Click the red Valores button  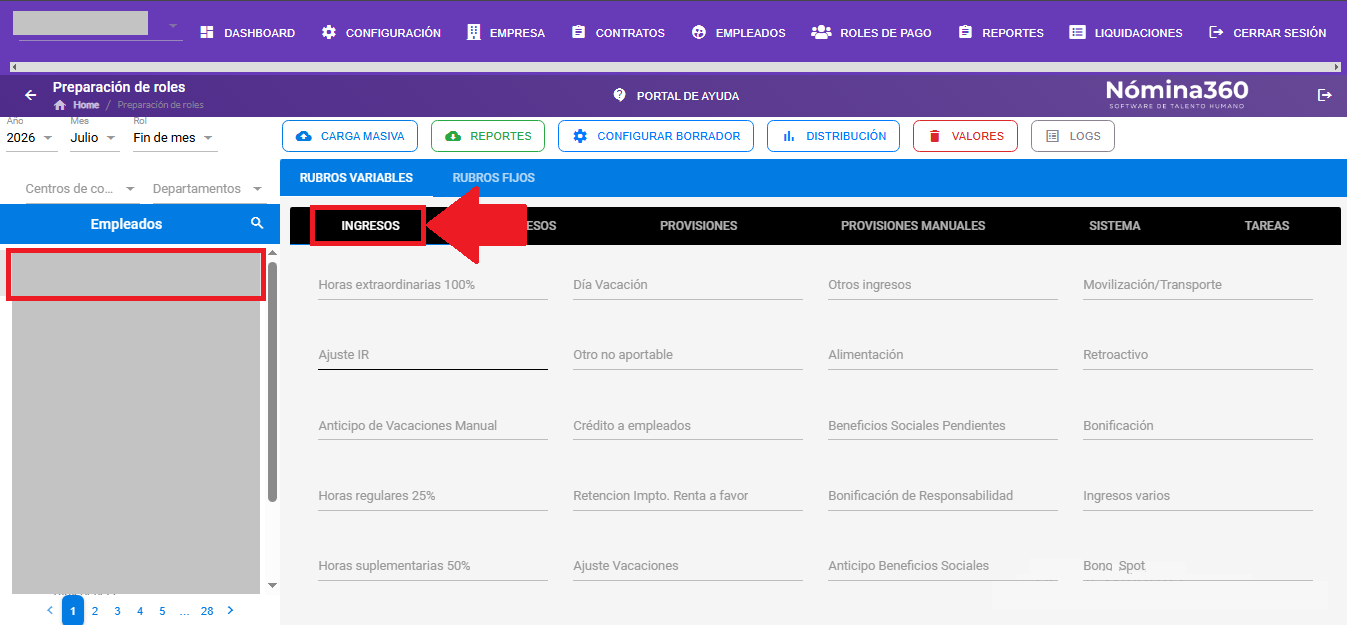pyautogui.click(x=965, y=136)
